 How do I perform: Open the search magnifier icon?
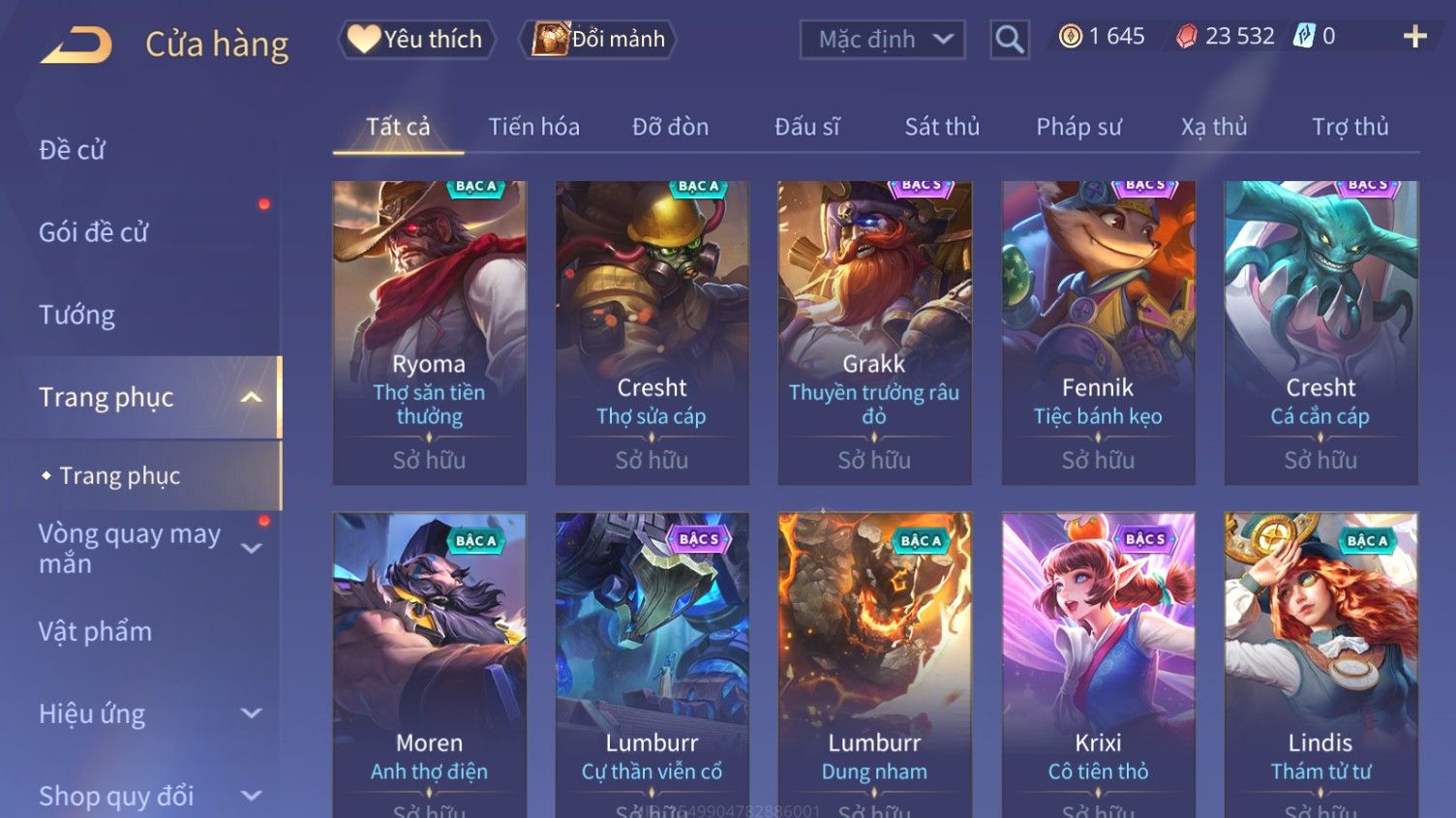1009,40
